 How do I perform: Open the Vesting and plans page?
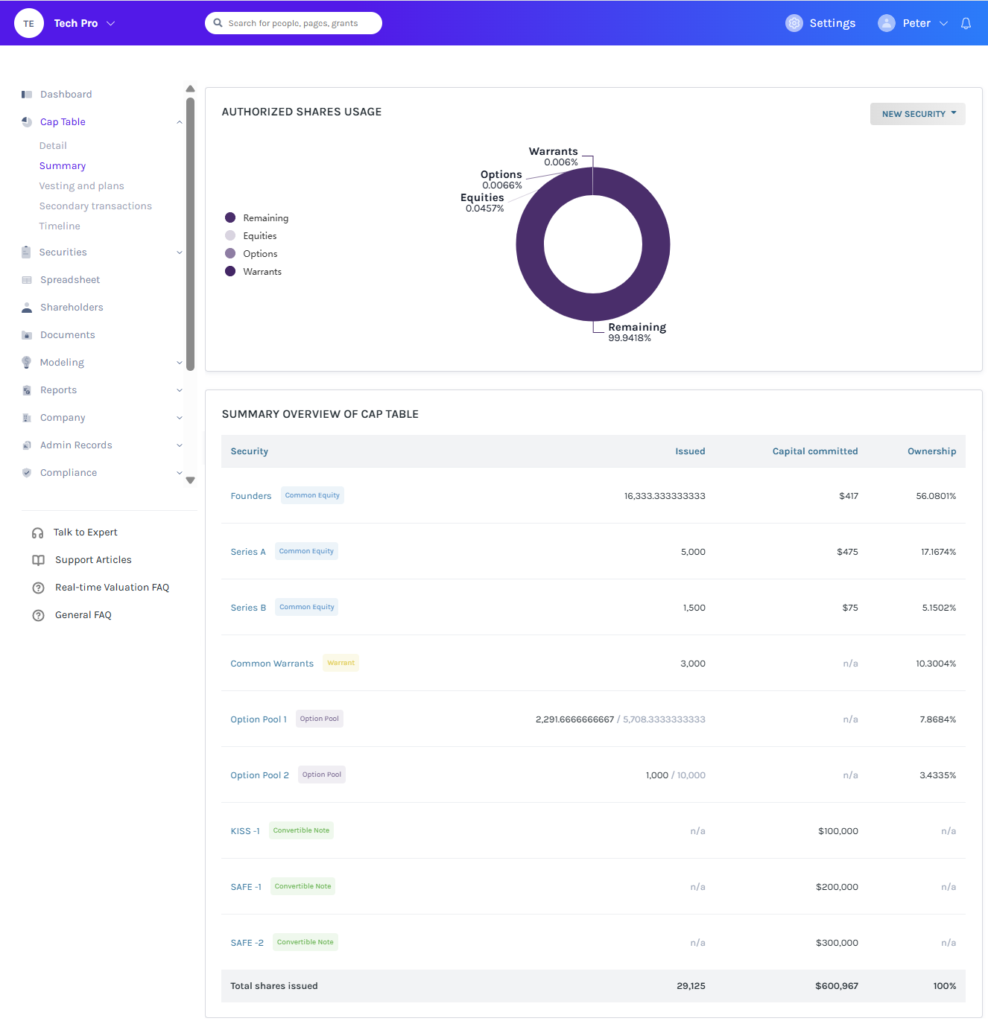tap(82, 186)
